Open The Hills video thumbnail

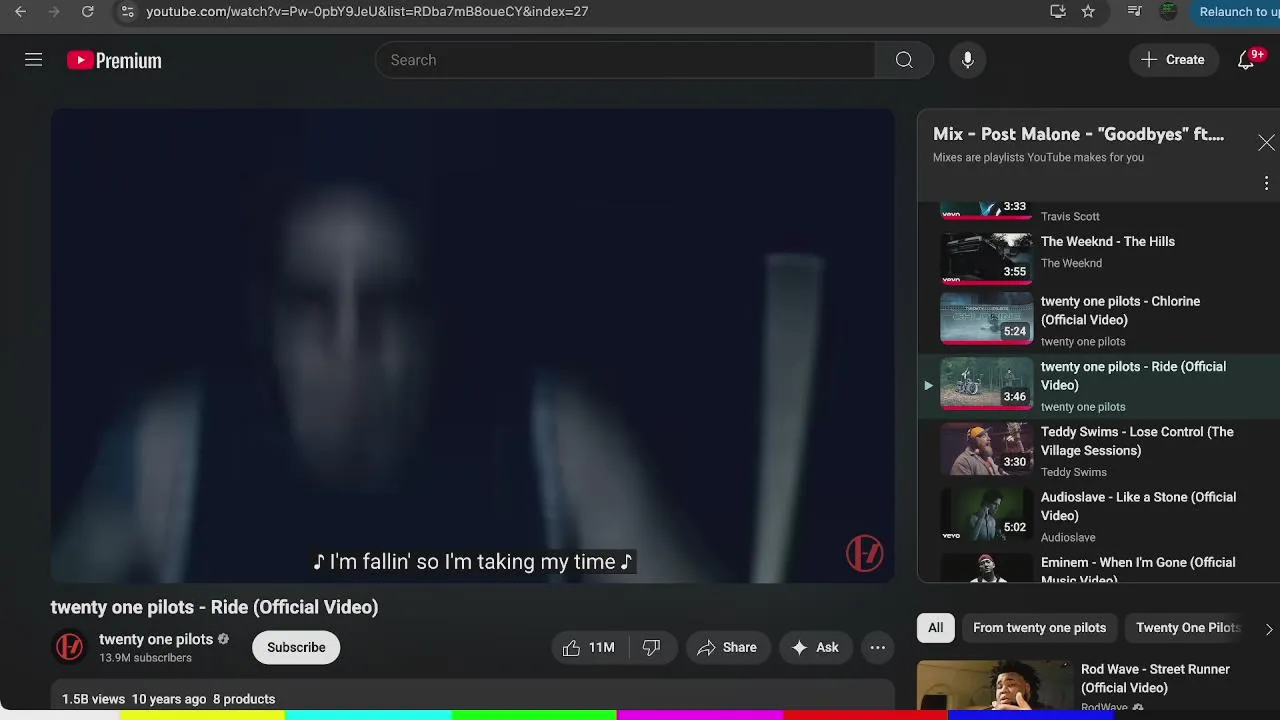[x=986, y=258]
